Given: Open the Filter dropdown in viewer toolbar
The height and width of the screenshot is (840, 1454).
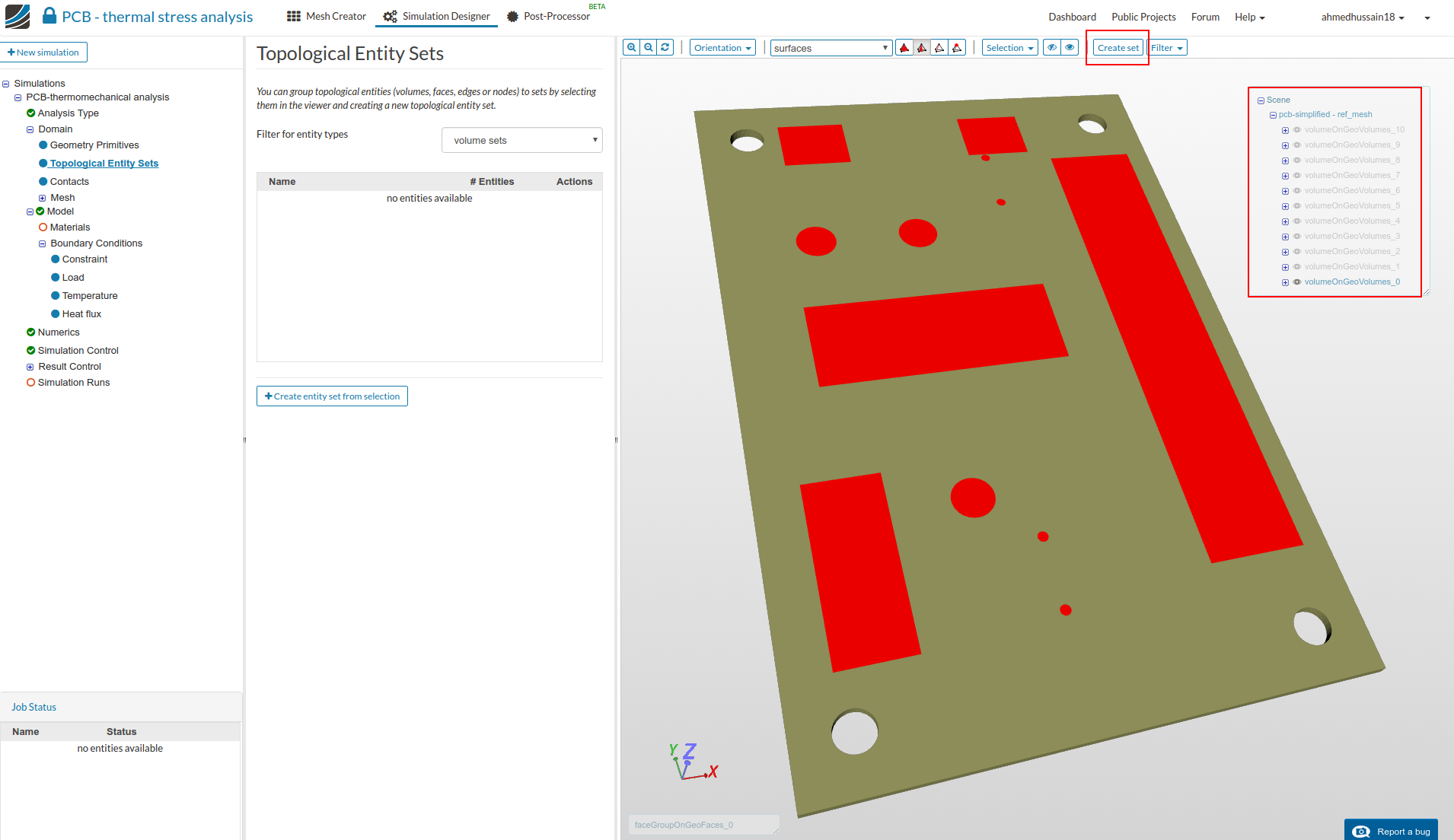Looking at the screenshot, I should point(1167,48).
